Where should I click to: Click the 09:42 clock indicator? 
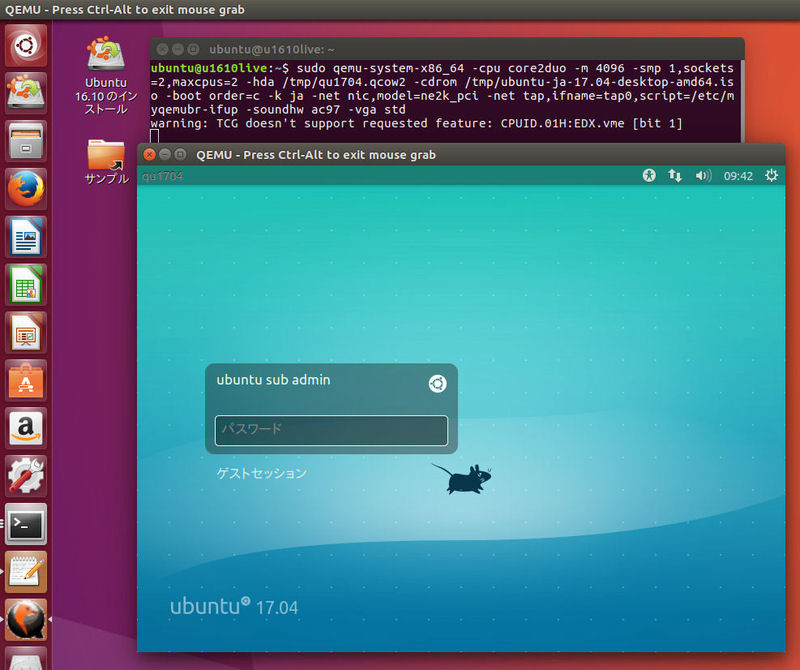point(738,176)
